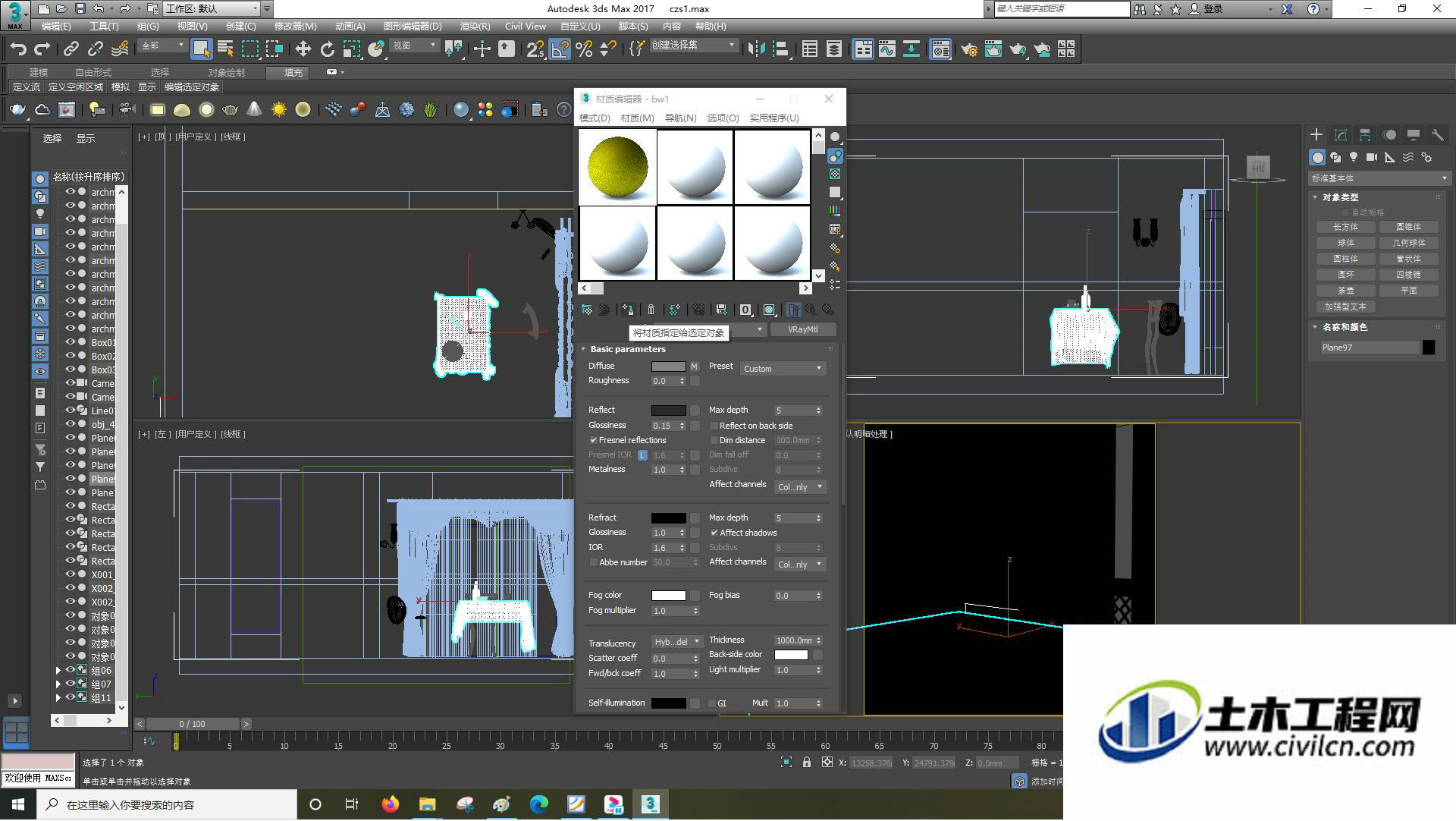Click the Diffuse color swatch

point(668,366)
